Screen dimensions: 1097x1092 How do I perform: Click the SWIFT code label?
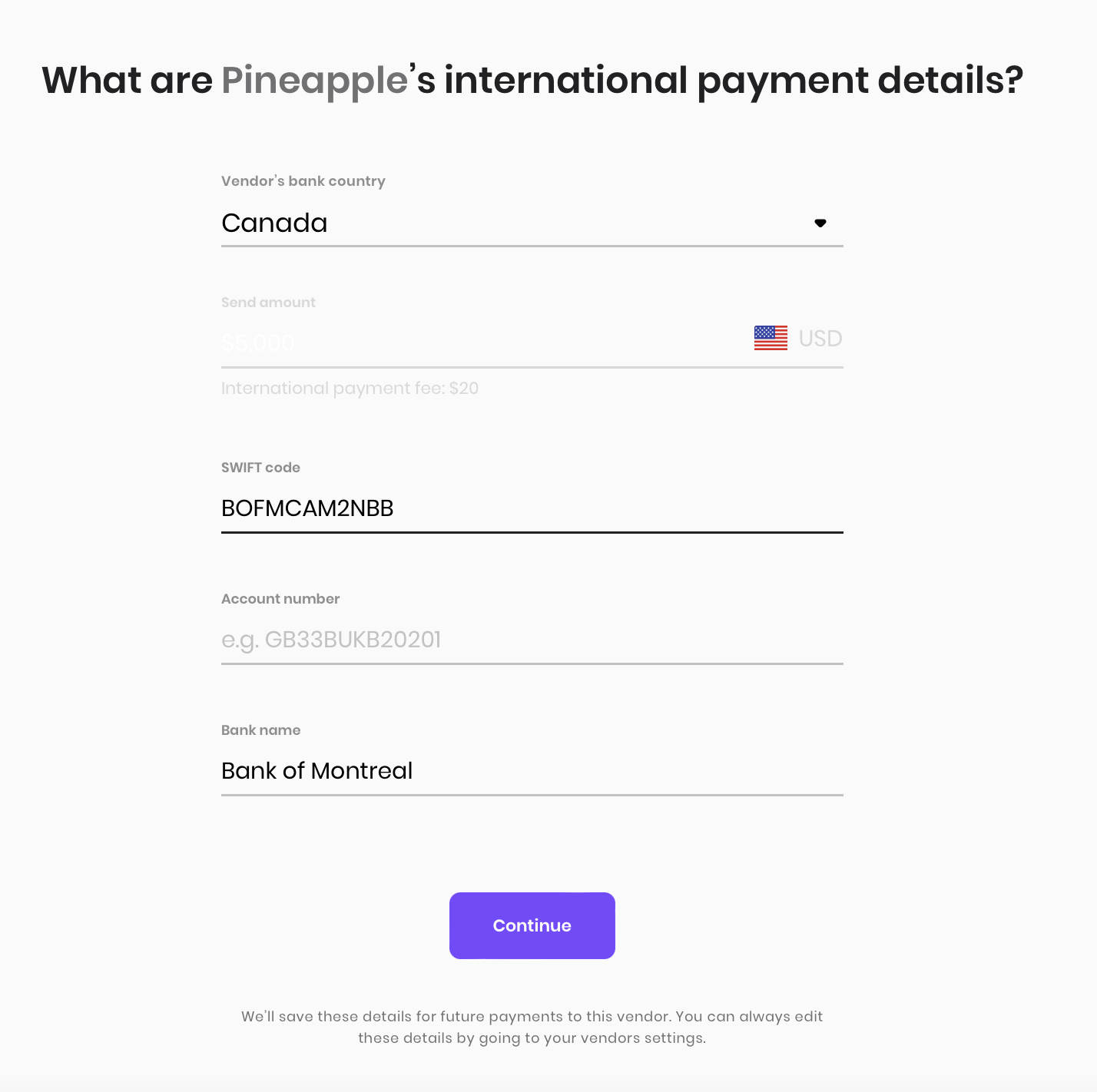pos(260,468)
